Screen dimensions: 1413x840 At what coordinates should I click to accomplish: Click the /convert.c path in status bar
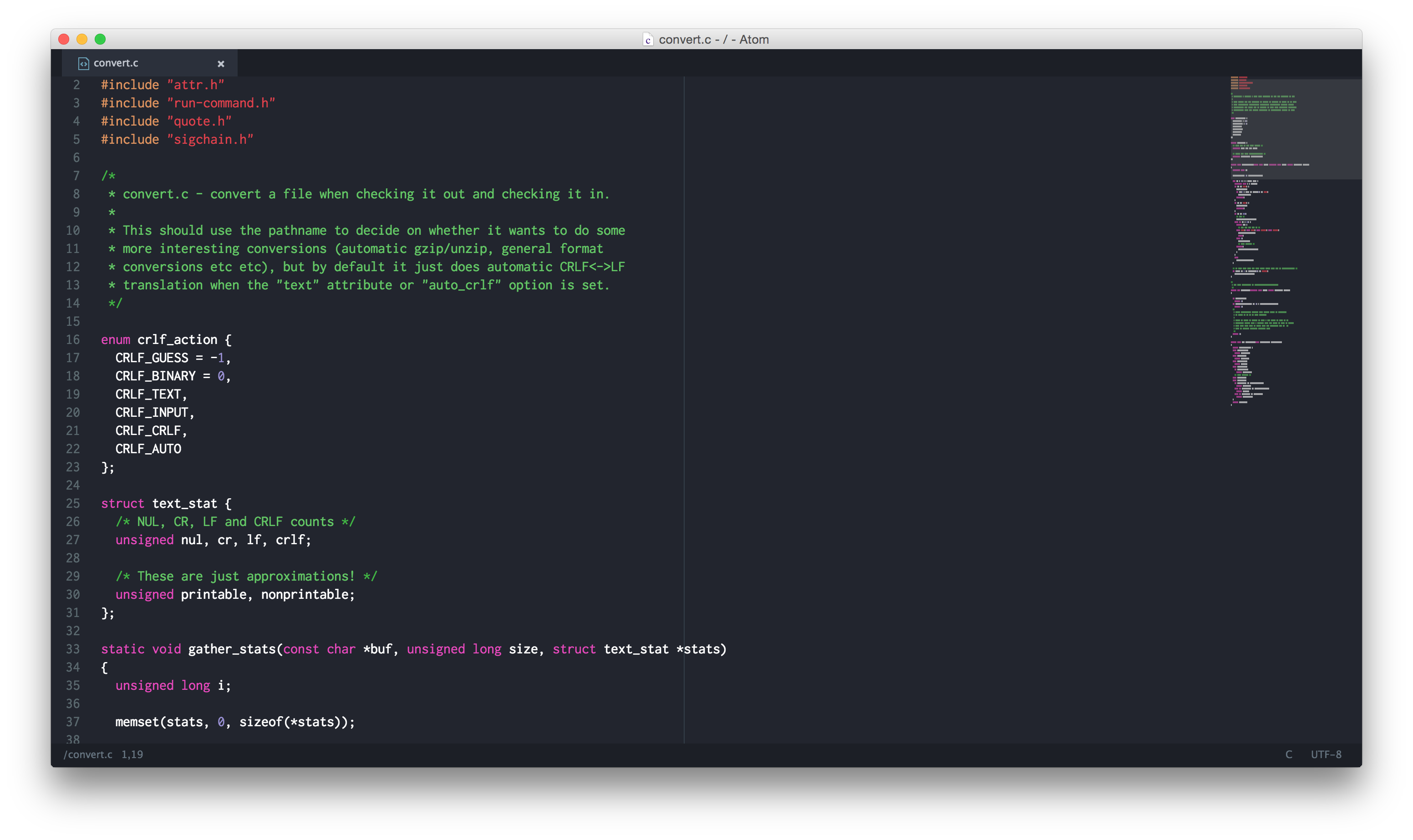point(88,754)
